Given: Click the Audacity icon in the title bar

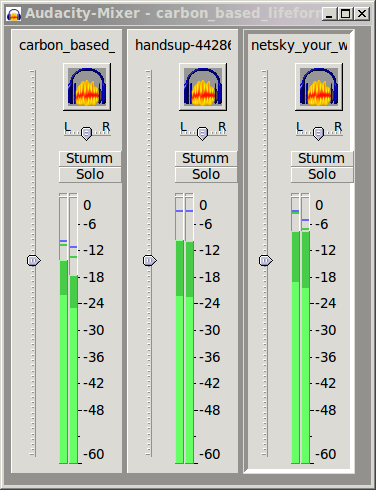Looking at the screenshot, I should pyautogui.click(x=14, y=14).
